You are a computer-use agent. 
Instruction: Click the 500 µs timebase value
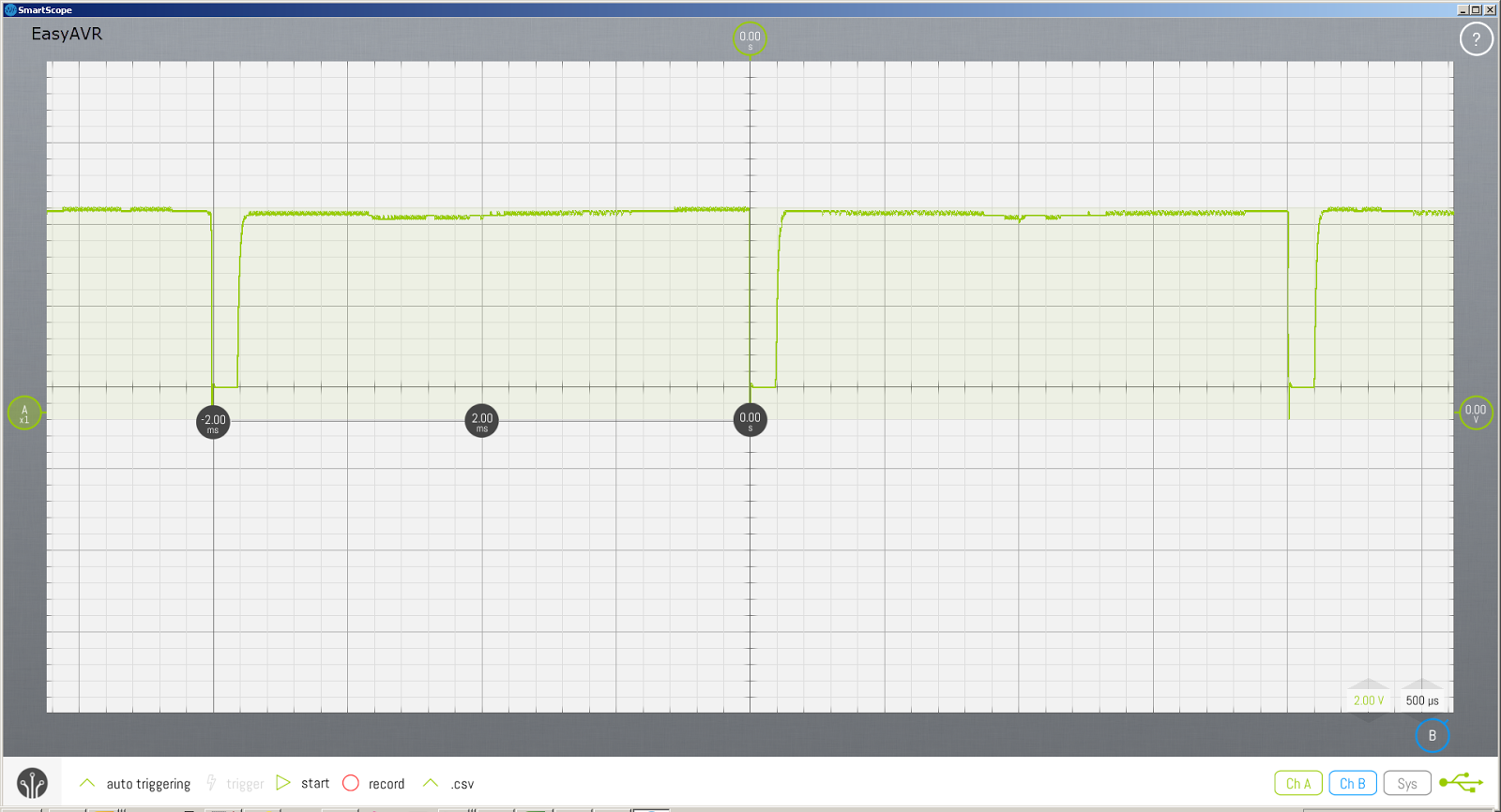click(x=1422, y=700)
